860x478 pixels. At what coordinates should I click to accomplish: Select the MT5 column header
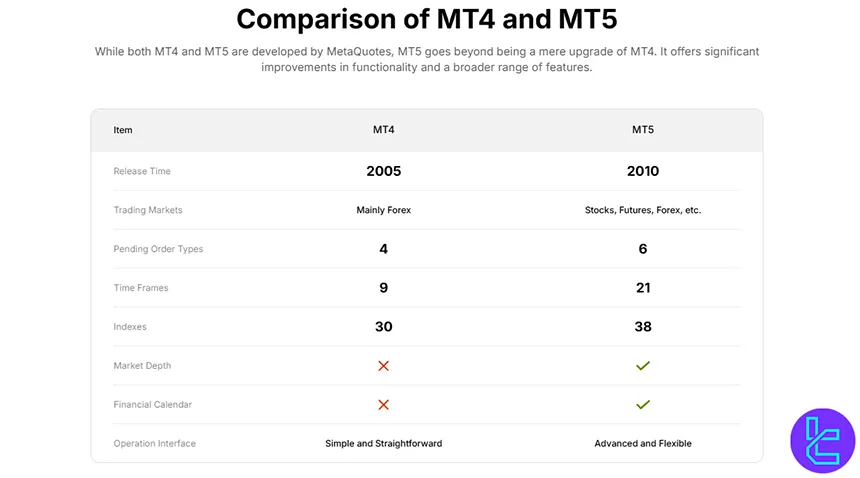click(643, 130)
